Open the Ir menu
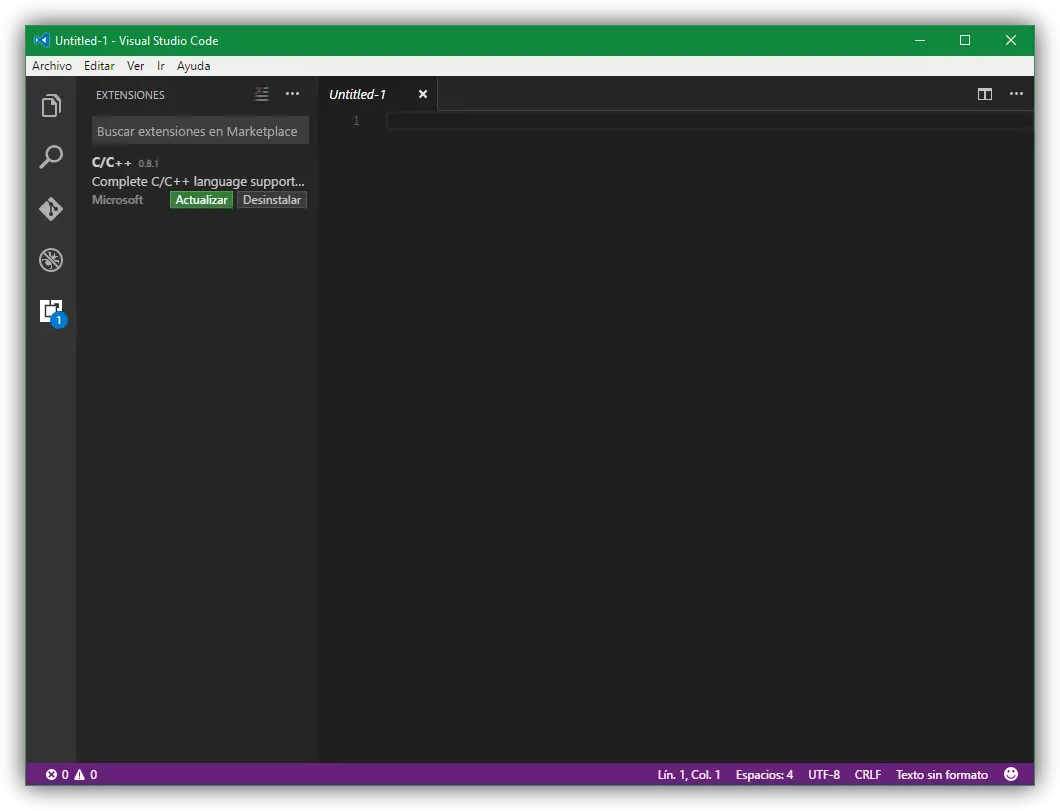 [x=161, y=66]
